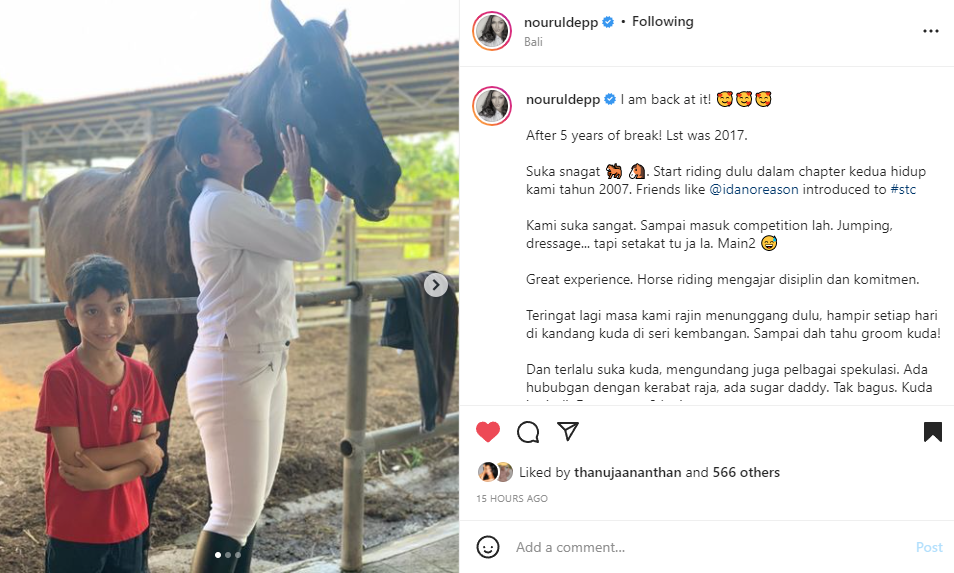Open the comment speech bubble icon
The image size is (954, 573).
pos(527,432)
